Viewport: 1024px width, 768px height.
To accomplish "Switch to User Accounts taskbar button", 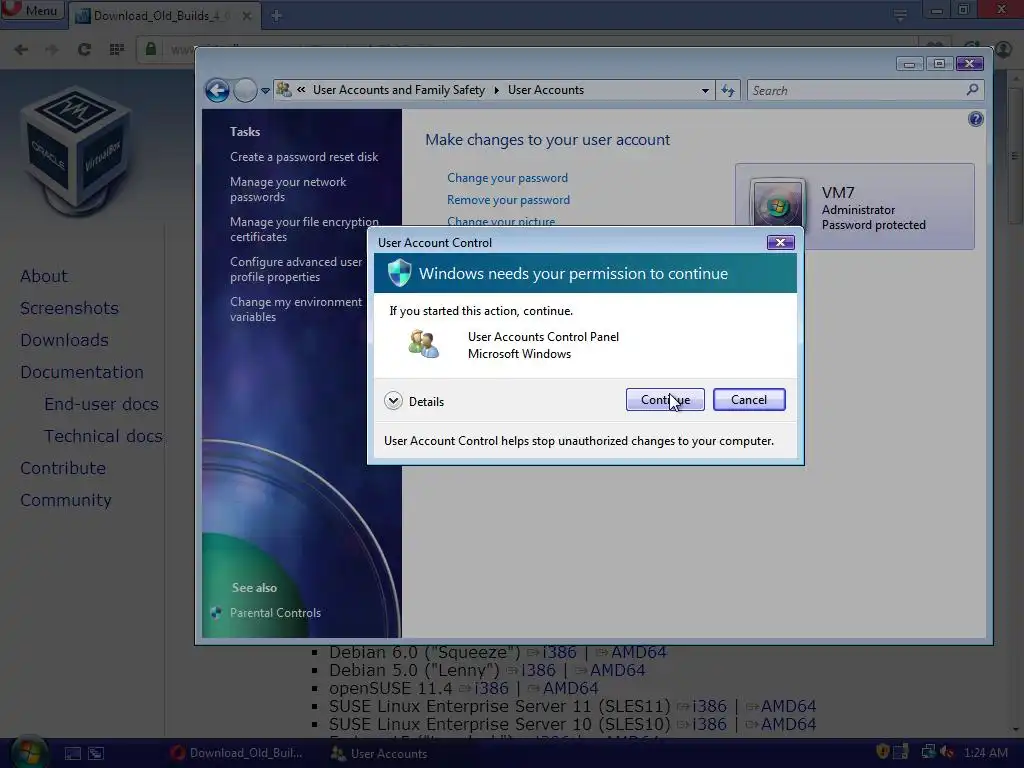I will [x=379, y=753].
